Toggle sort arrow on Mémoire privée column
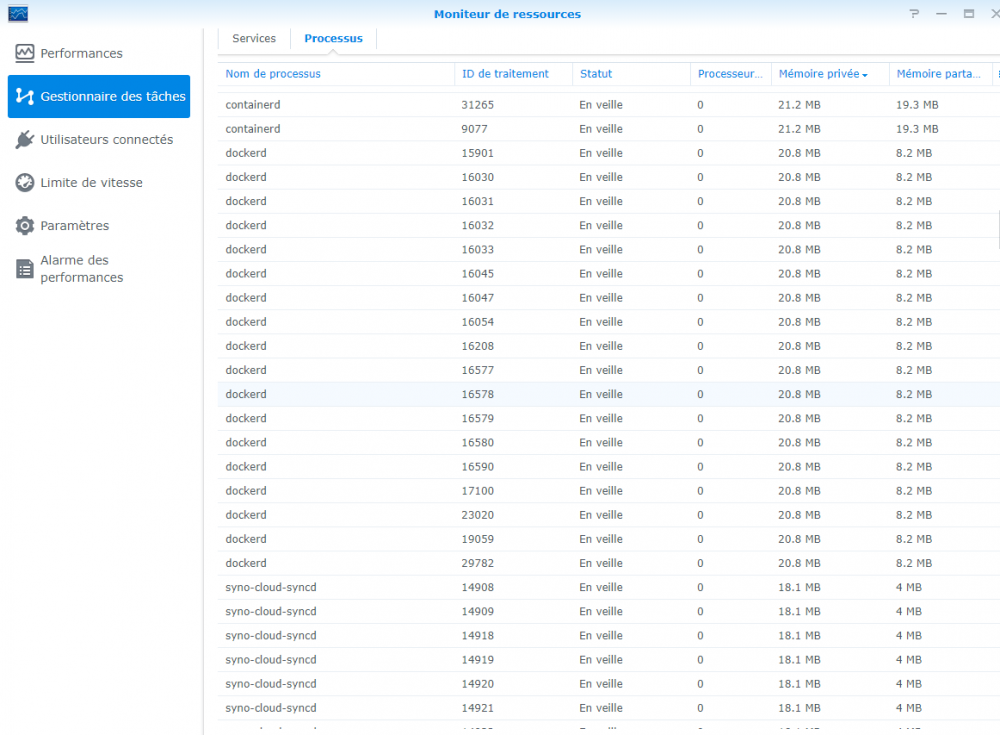 coord(865,74)
